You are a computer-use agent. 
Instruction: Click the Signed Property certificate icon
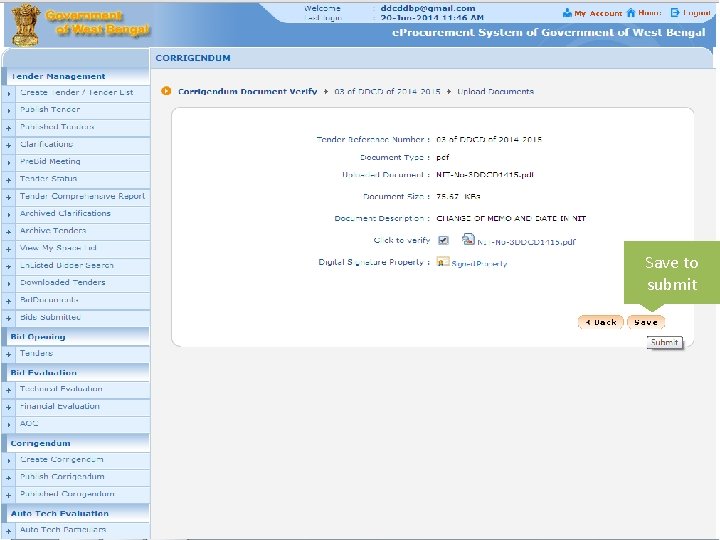pos(443,262)
